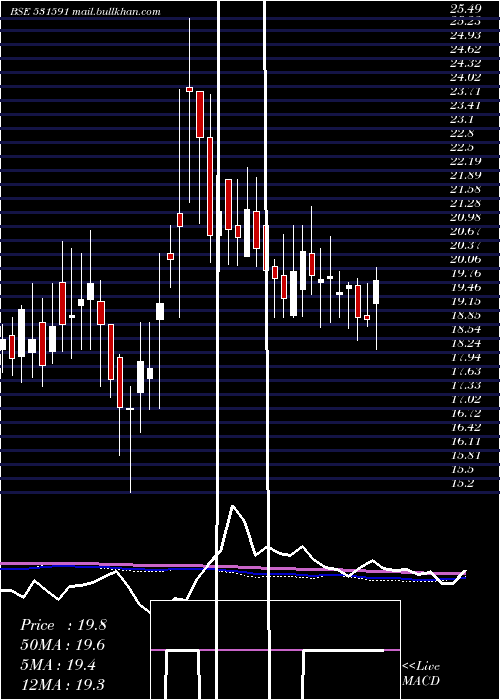
Task: Select the 21.58 price level label
Action: coord(466,189)
